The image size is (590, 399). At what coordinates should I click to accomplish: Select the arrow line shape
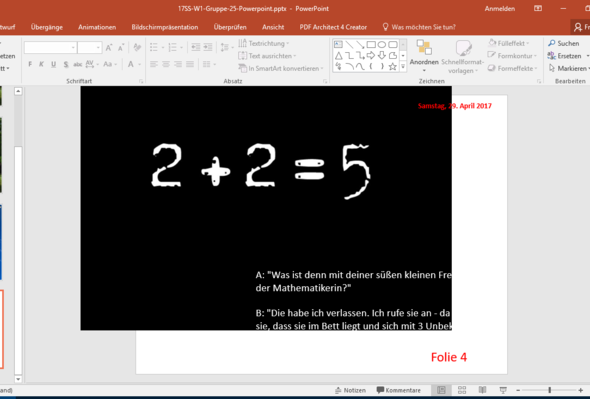pos(360,44)
